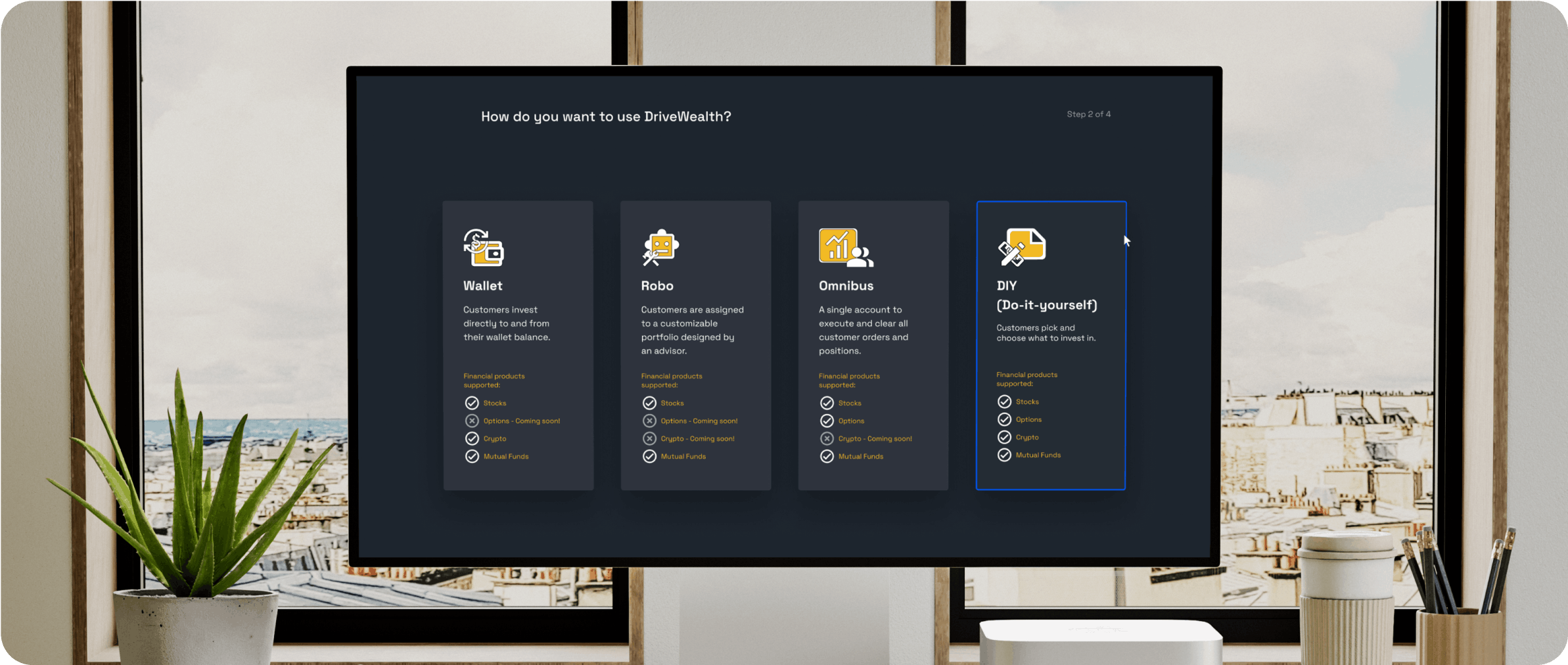The image size is (1568, 665).
Task: Click 'Options - Coming soon!' text in Robo card
Action: (x=699, y=421)
